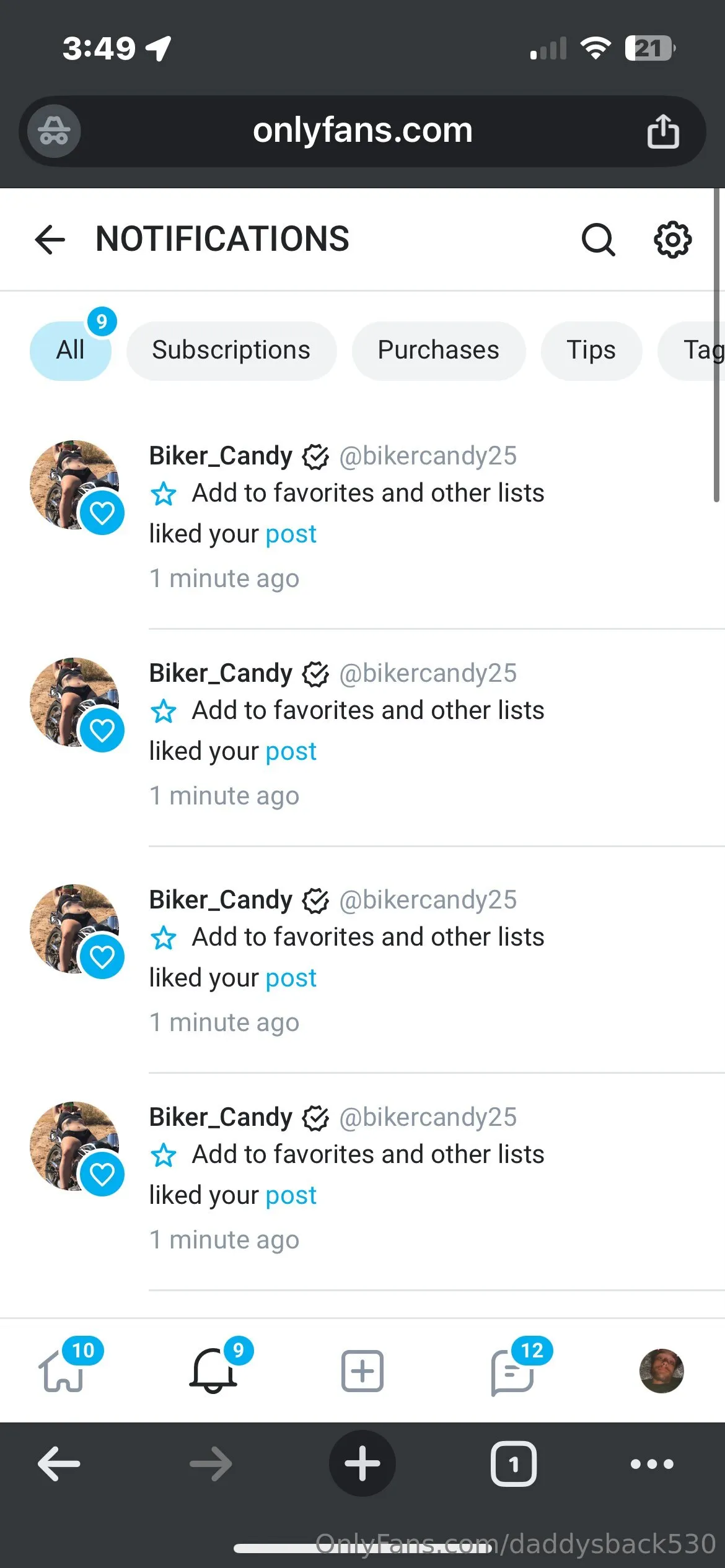
Task: Tap the back arrow beside Notifications
Action: point(50,240)
